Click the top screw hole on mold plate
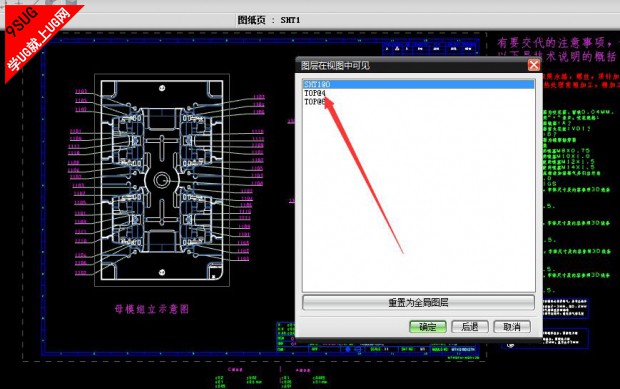The image size is (620, 389). tap(162, 88)
